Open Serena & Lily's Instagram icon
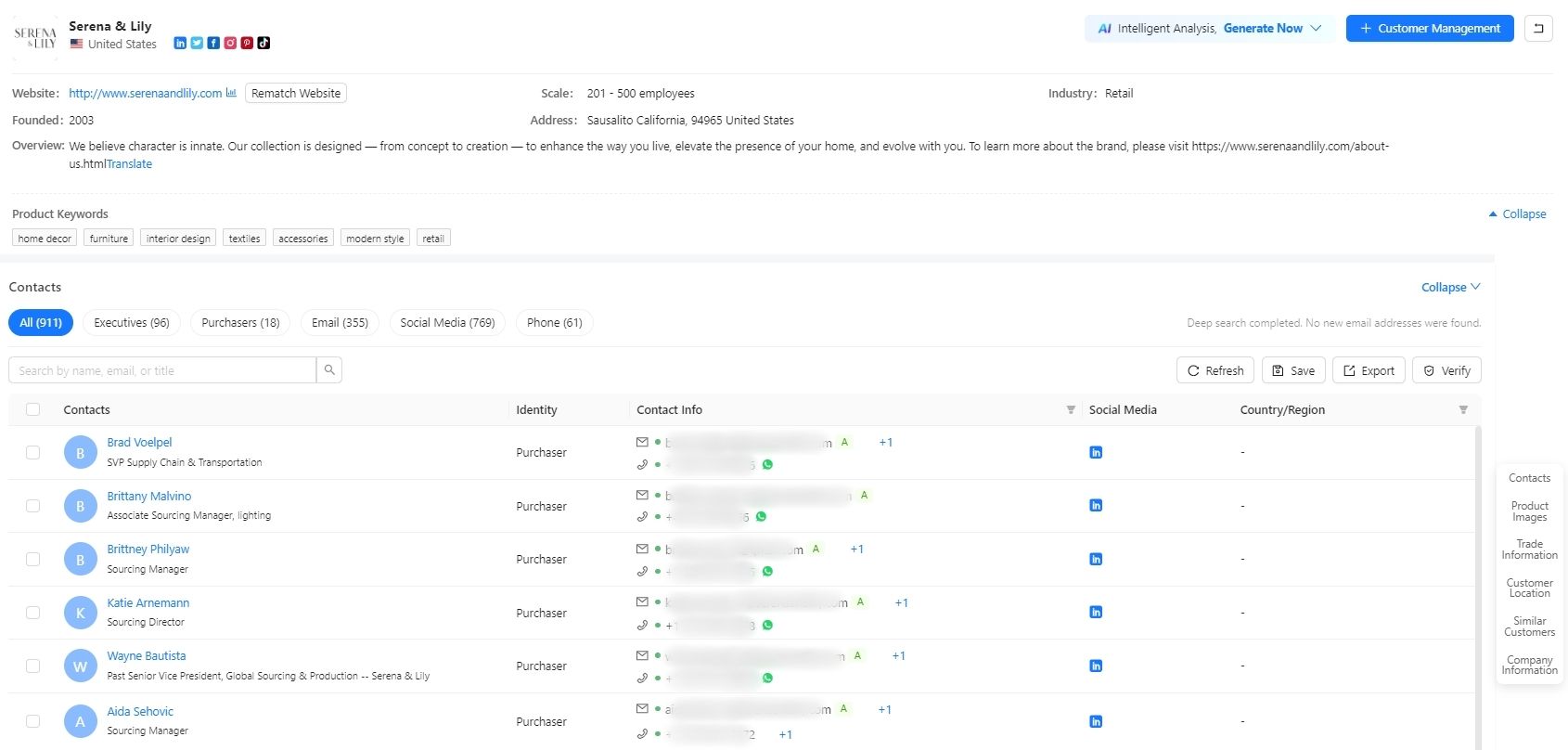 tap(230, 43)
